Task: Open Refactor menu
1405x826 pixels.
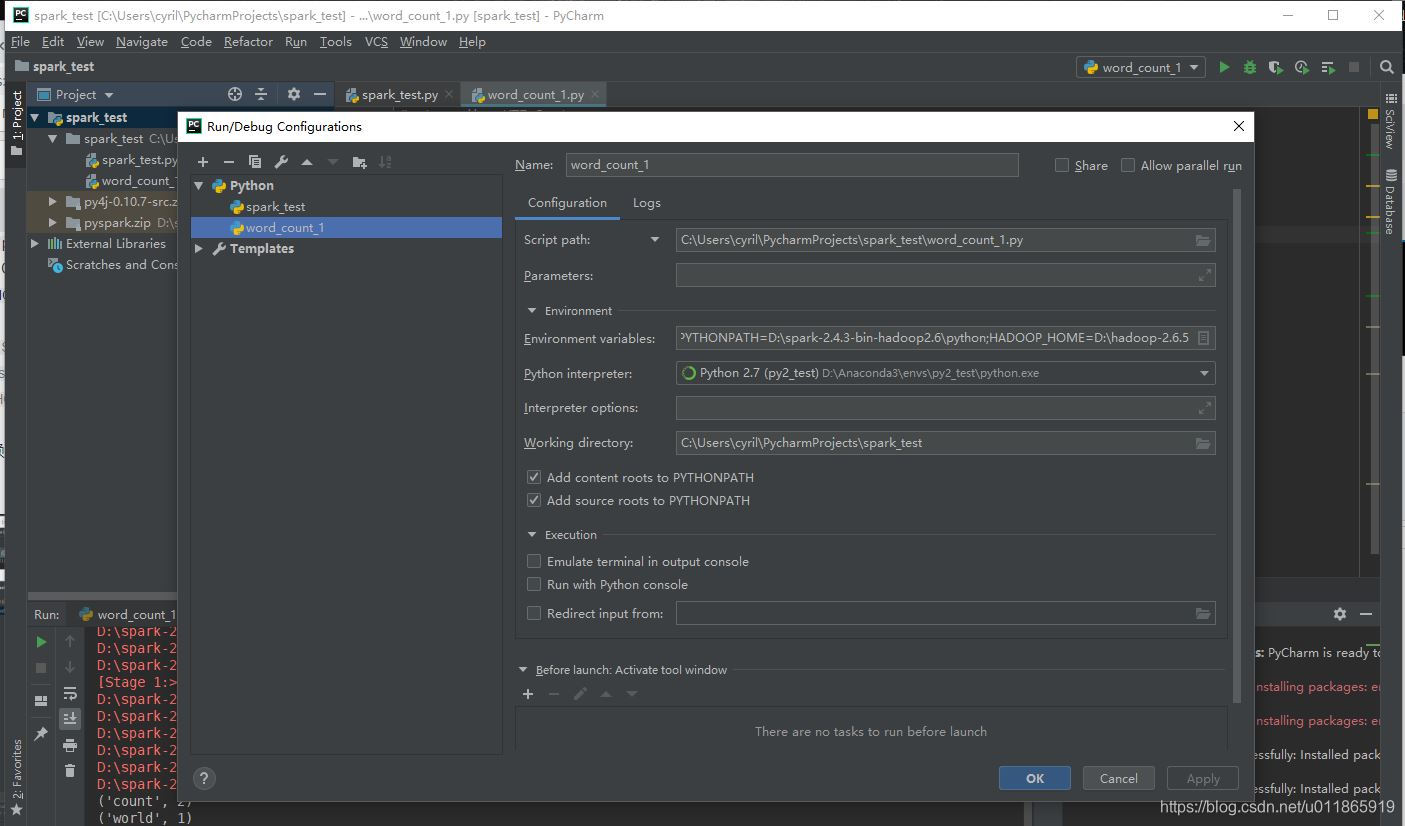Action: tap(248, 41)
